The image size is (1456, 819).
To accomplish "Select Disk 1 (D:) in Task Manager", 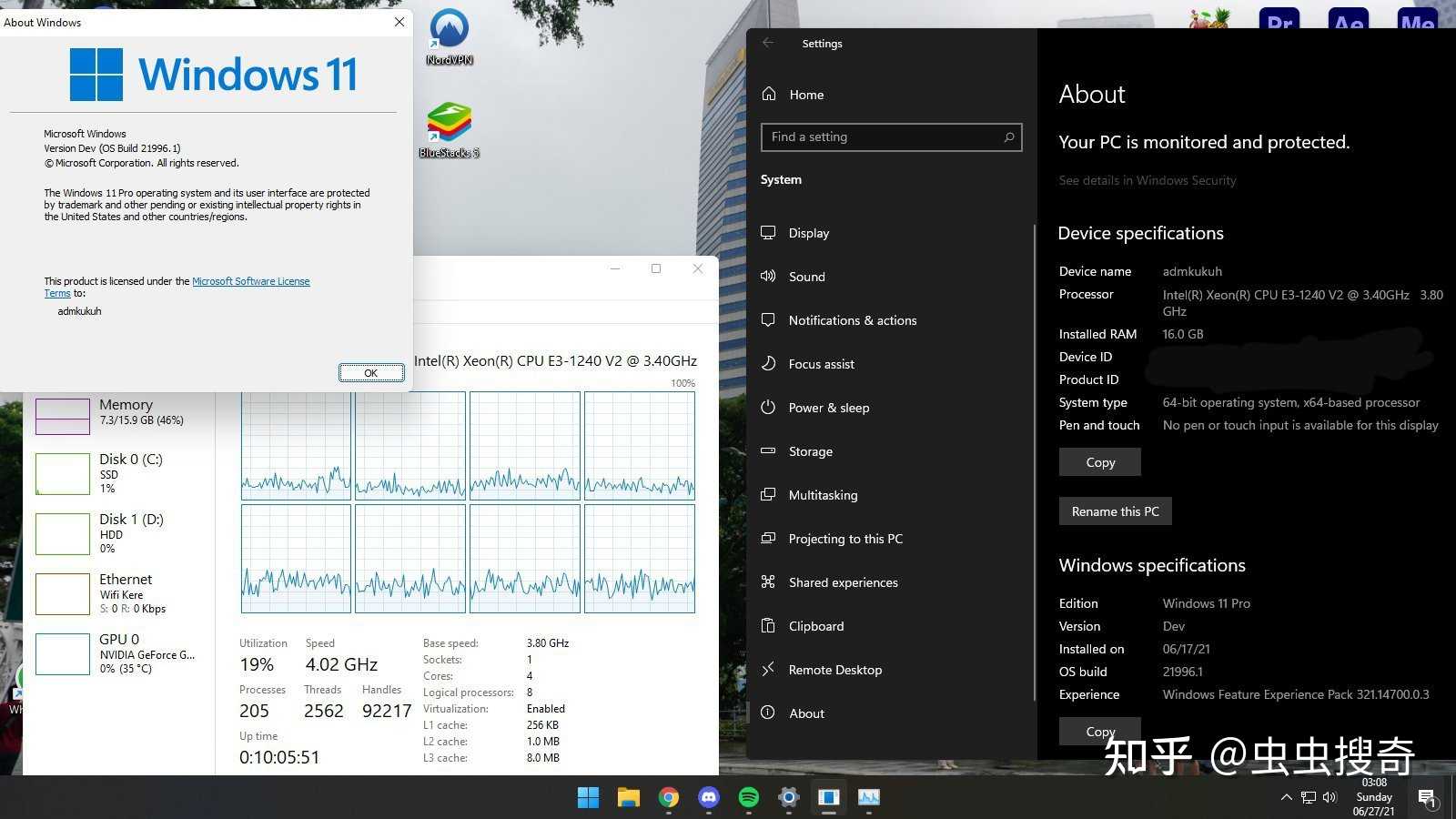I will [118, 533].
